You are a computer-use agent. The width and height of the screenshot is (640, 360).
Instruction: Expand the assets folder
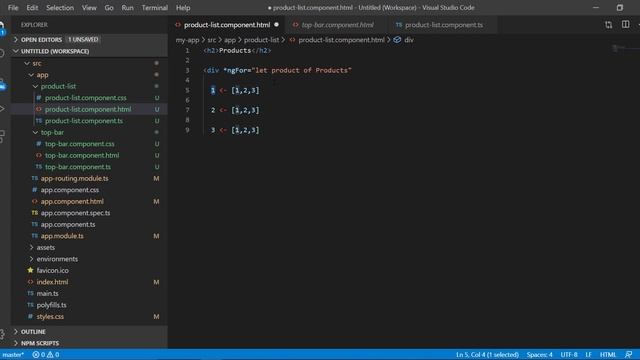pos(31,247)
